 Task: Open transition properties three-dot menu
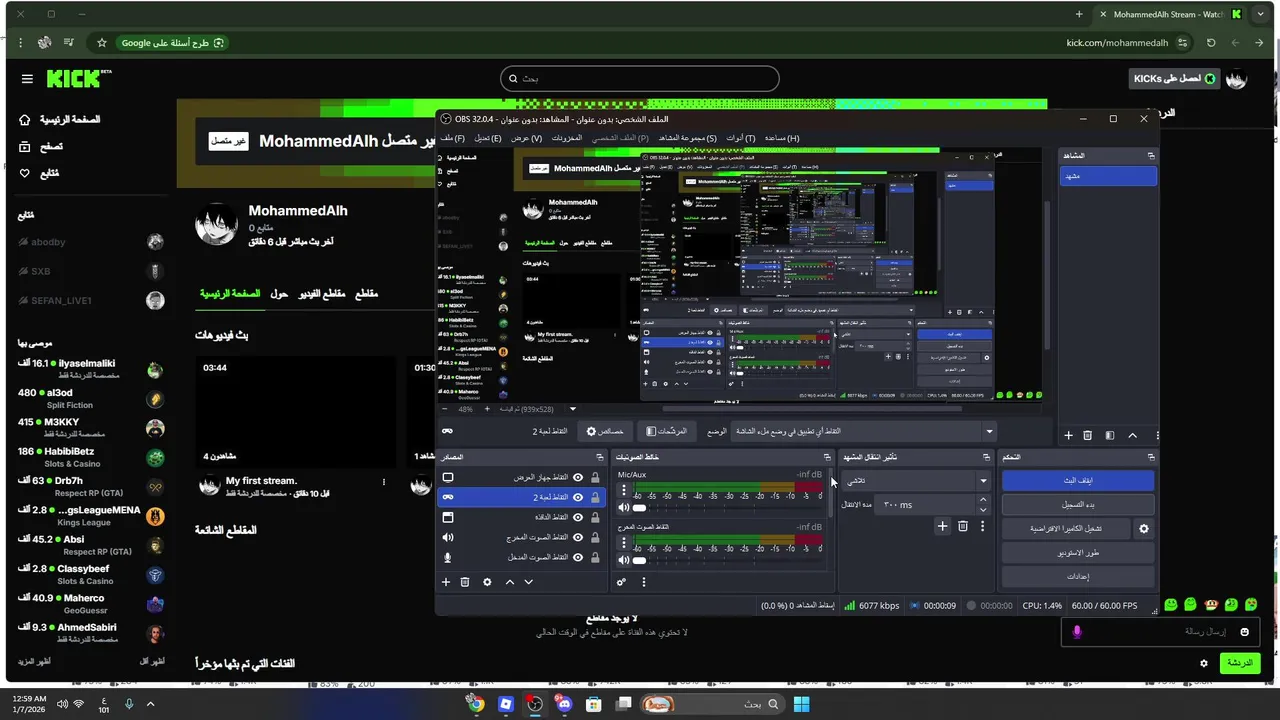point(982,526)
